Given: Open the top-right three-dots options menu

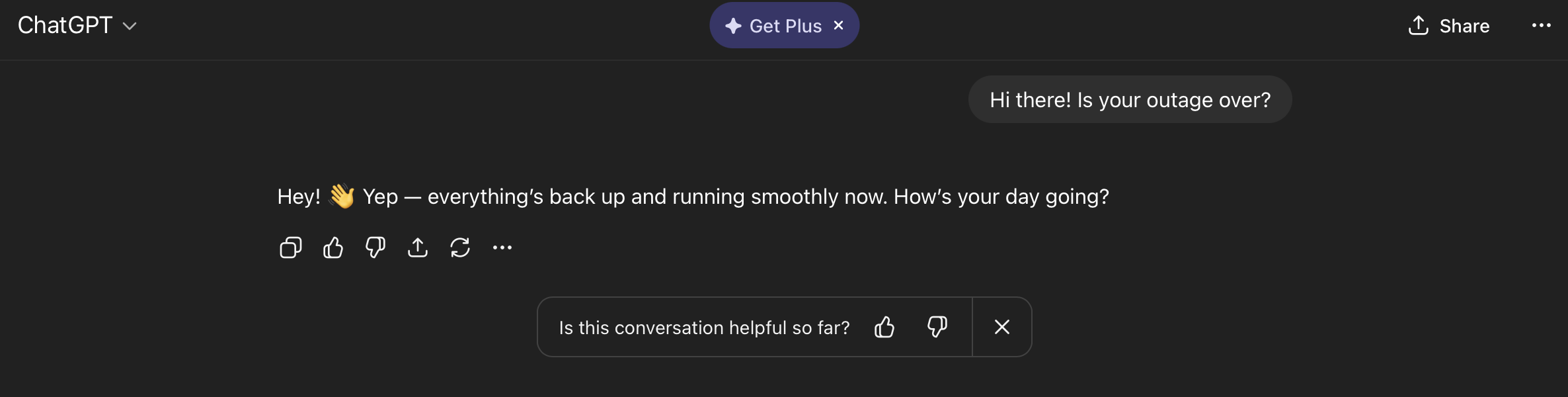Looking at the screenshot, I should 1541,26.
